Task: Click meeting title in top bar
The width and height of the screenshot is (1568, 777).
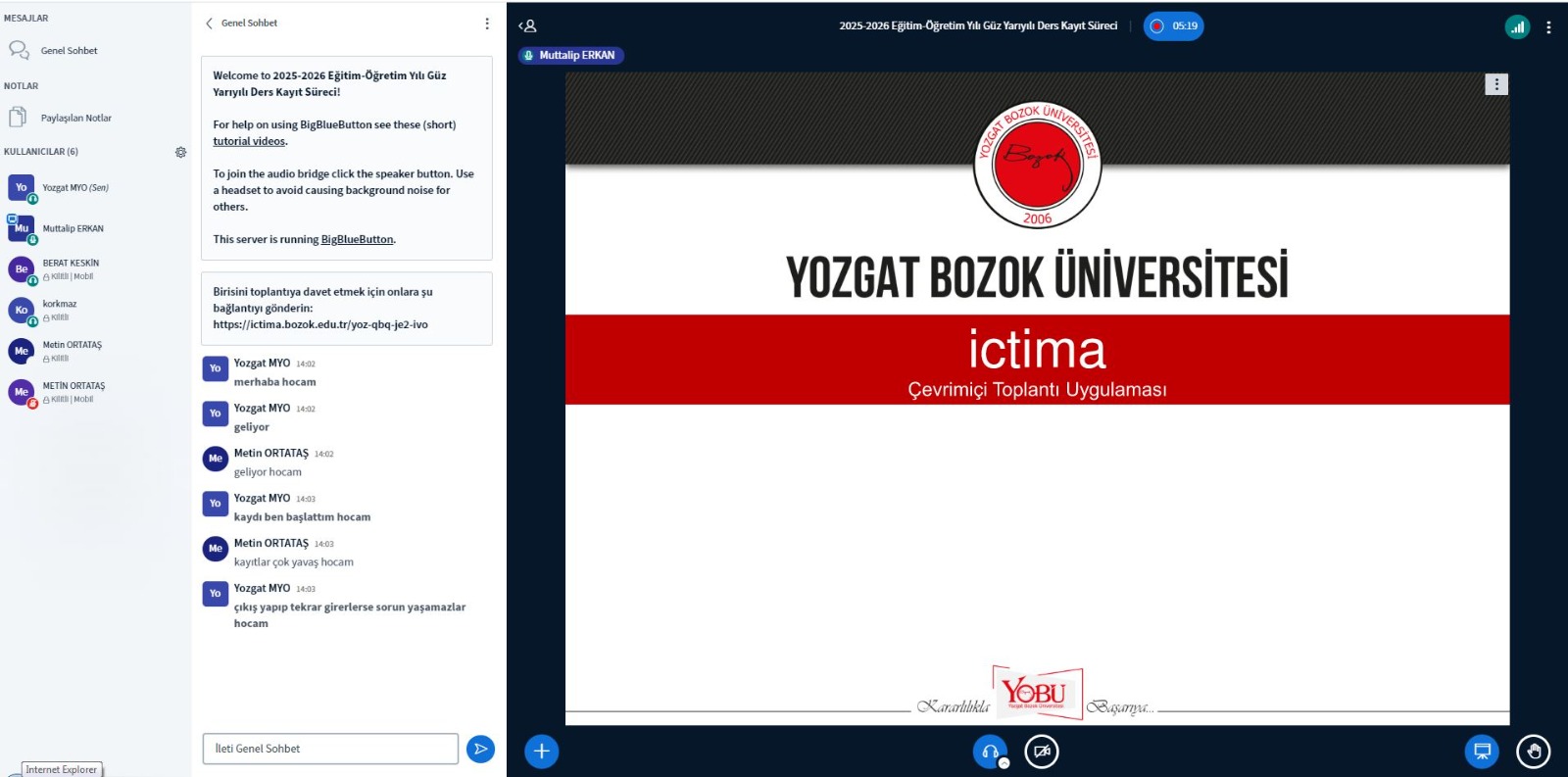Action: [978, 26]
